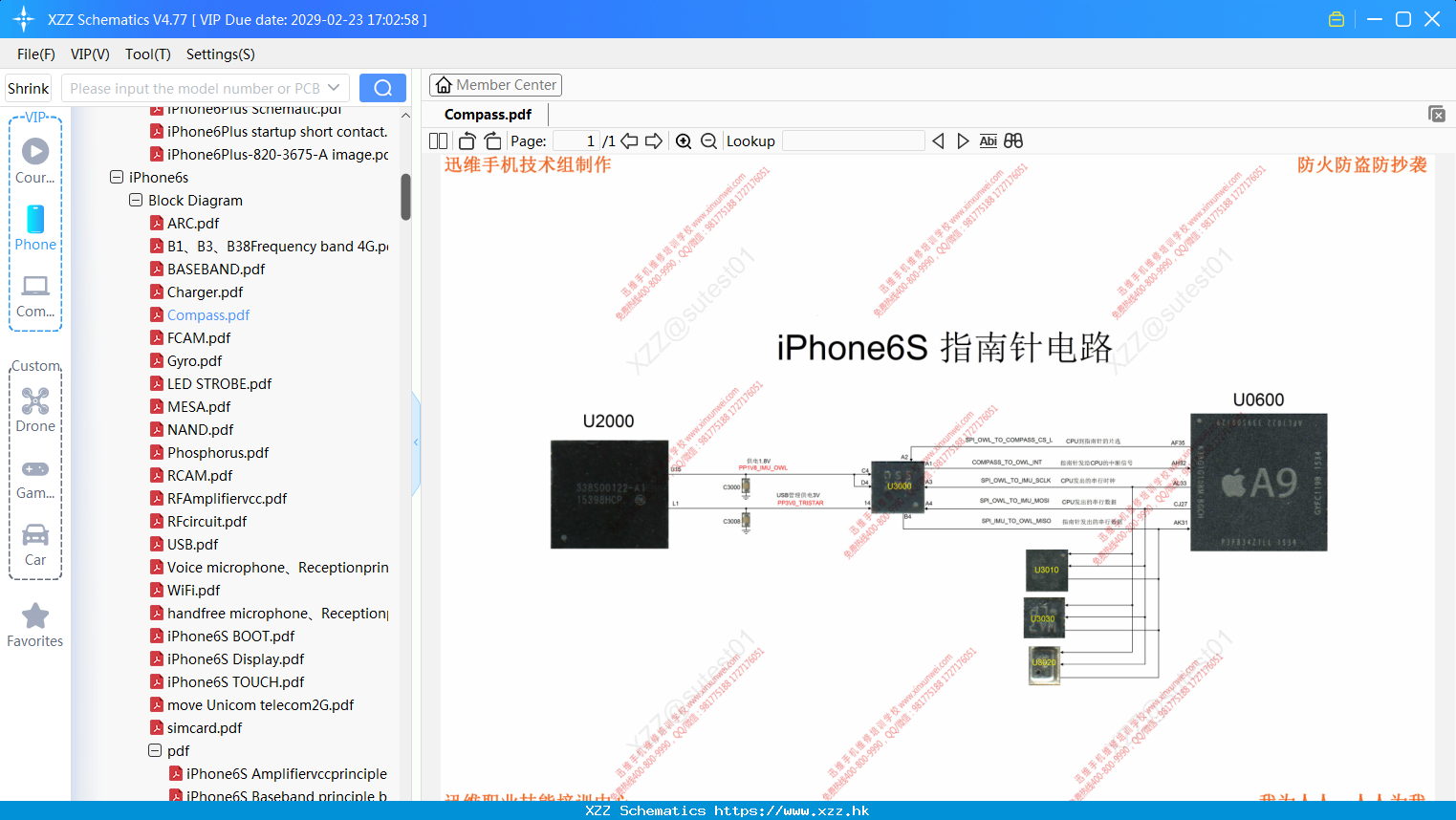
Task: Open Phosphorus.pdf
Action: [x=218, y=452]
